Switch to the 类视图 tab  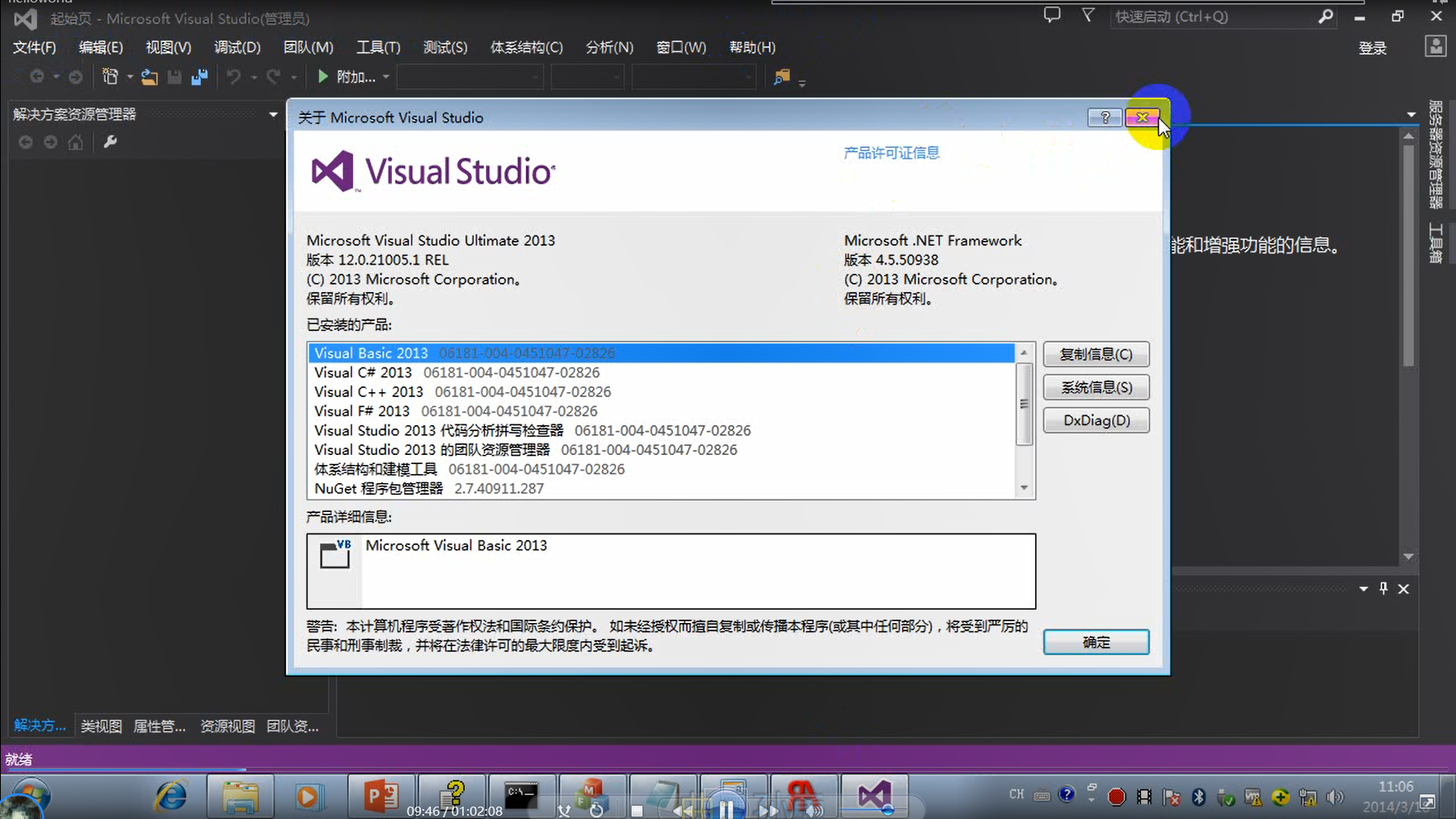tap(101, 726)
